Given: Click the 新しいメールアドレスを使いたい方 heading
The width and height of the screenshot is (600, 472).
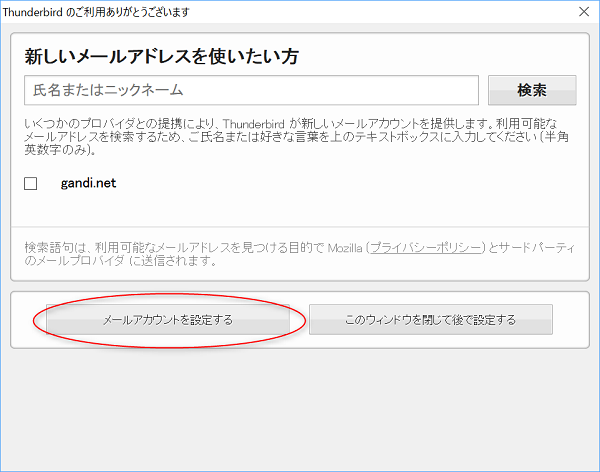Looking at the screenshot, I should click(161, 56).
